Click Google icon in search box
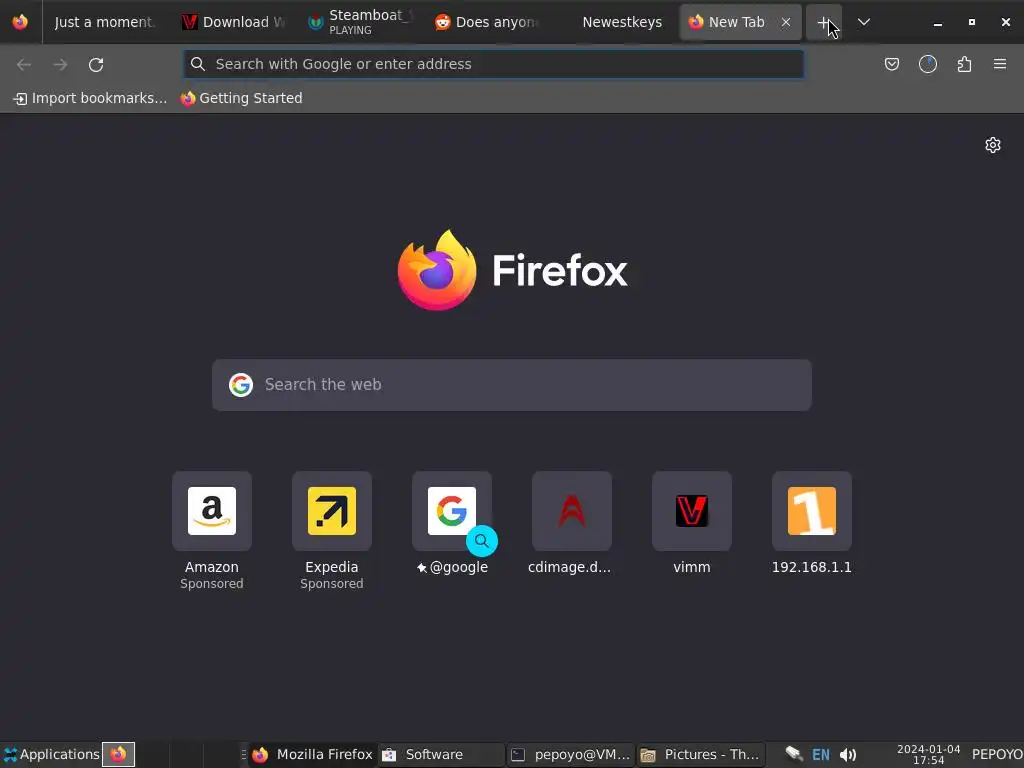This screenshot has height=768, width=1024. [x=241, y=385]
